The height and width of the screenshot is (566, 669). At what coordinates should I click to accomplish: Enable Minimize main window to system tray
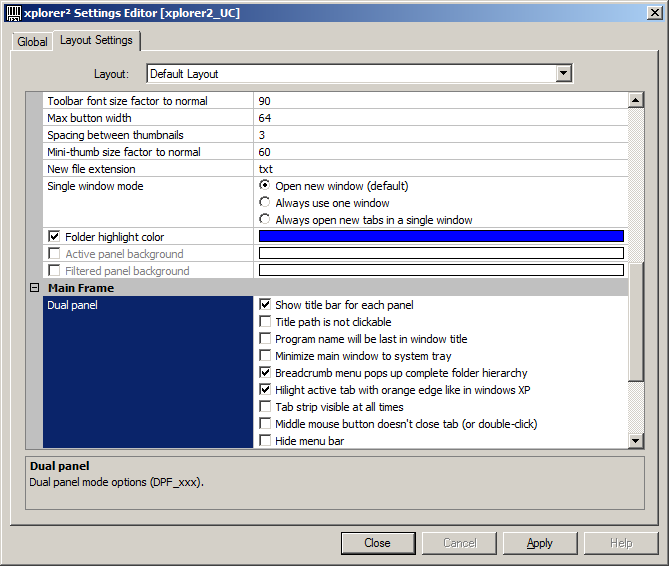tap(265, 356)
